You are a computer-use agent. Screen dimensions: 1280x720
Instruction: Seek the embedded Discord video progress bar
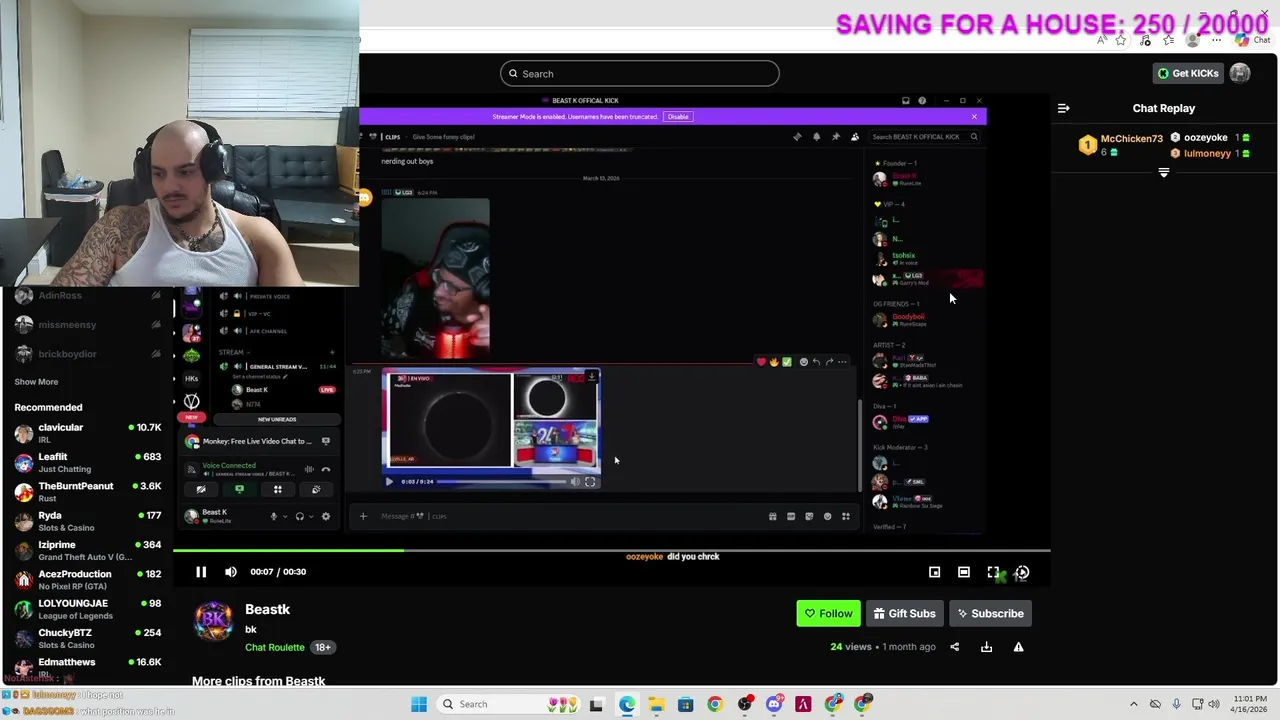pyautogui.click(x=502, y=482)
